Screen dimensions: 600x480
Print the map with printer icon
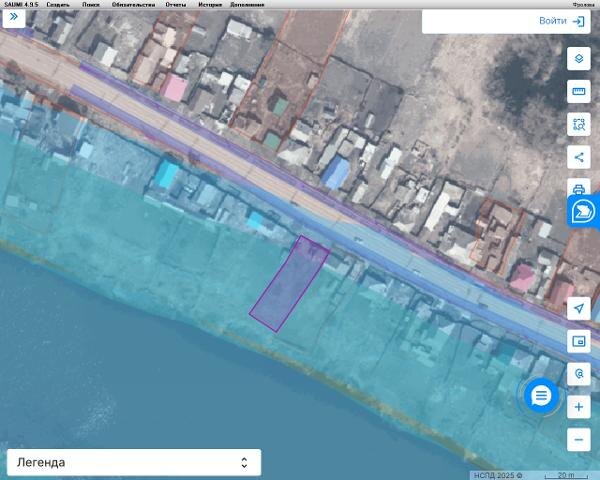pyautogui.click(x=579, y=188)
